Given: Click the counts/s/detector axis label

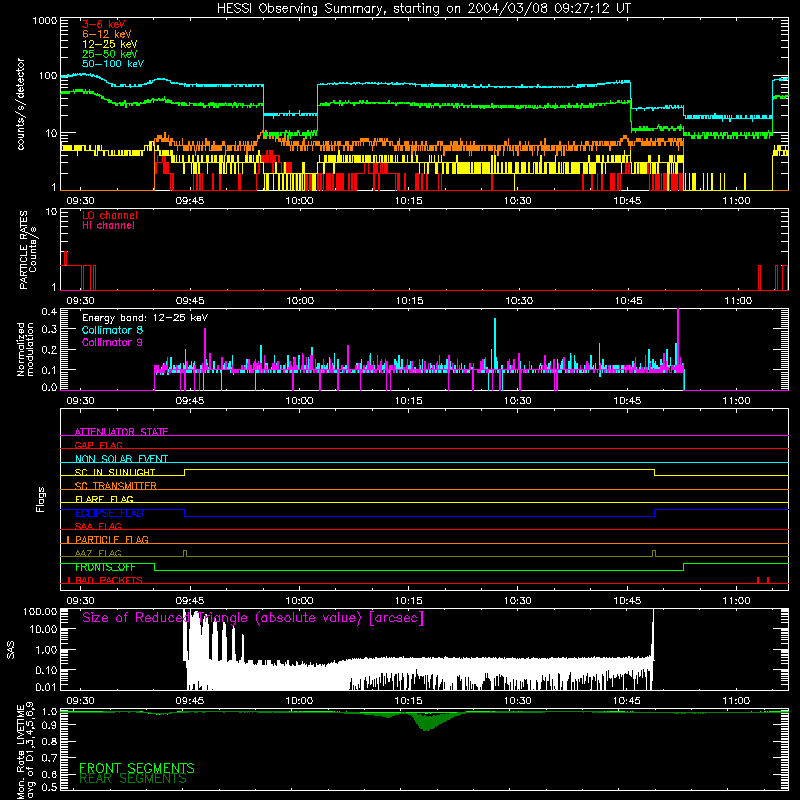Looking at the screenshot, I should point(21,104).
